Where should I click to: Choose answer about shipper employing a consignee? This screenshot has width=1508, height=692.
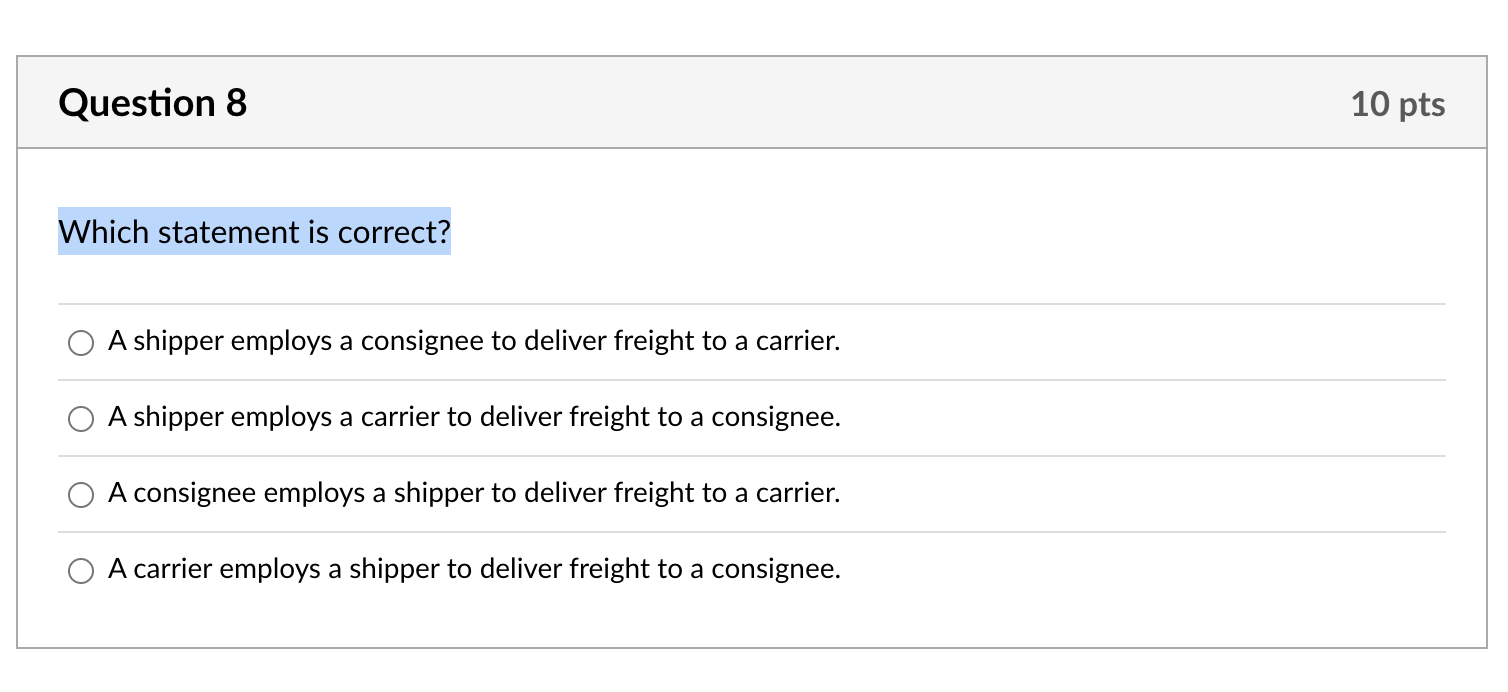475,341
